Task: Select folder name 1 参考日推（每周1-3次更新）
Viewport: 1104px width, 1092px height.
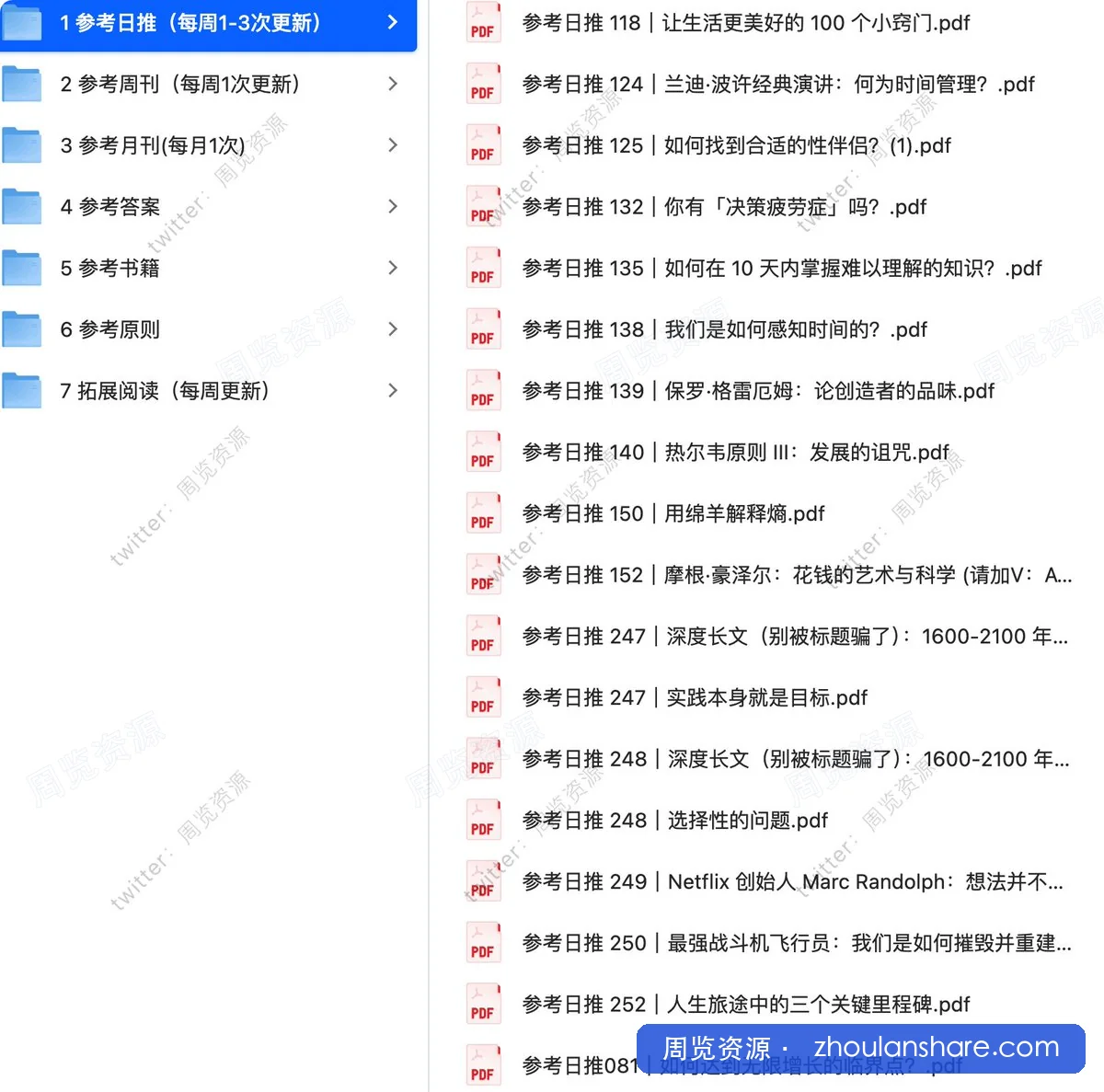Action: 190,23
